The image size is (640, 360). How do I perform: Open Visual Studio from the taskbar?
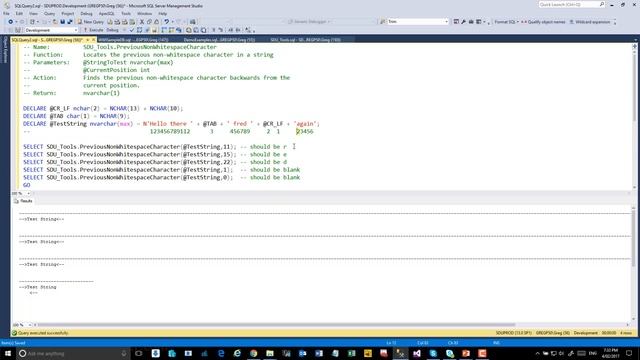click(x=417, y=353)
